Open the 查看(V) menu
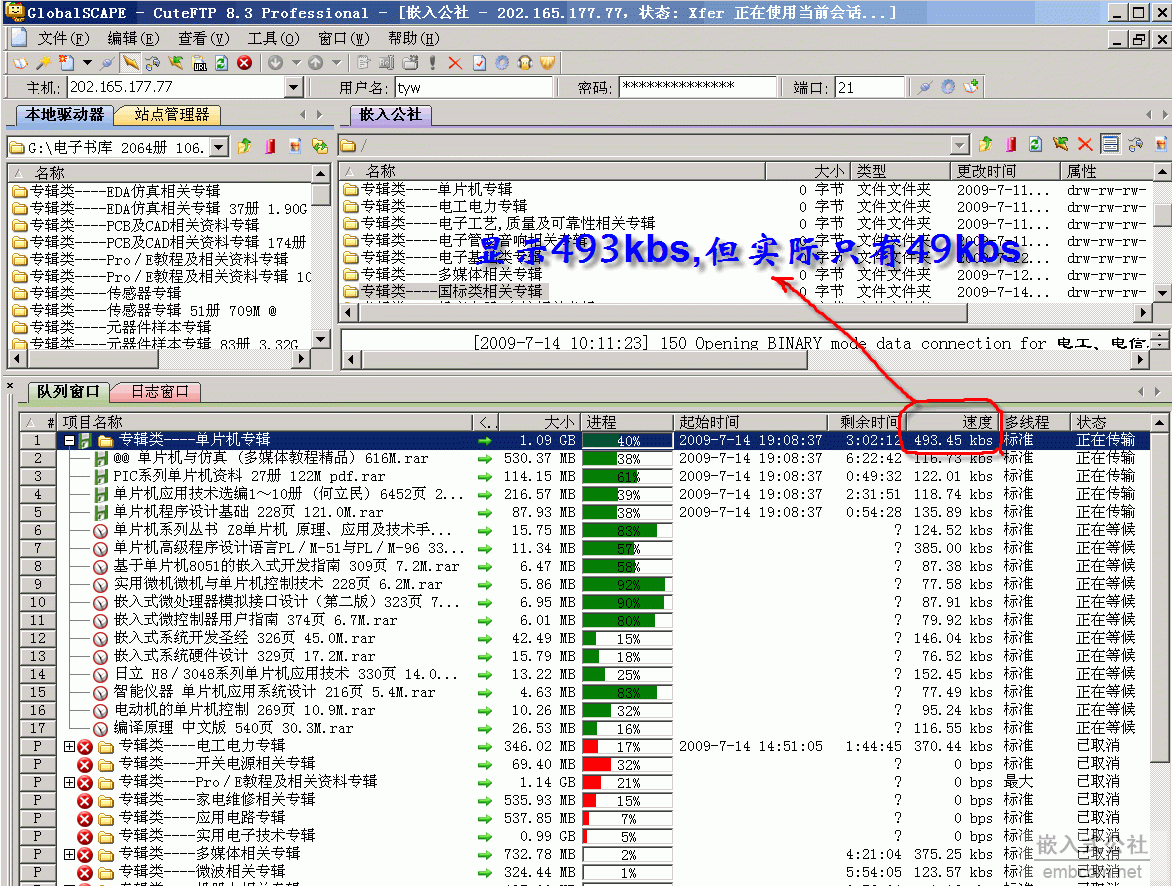 coord(203,38)
